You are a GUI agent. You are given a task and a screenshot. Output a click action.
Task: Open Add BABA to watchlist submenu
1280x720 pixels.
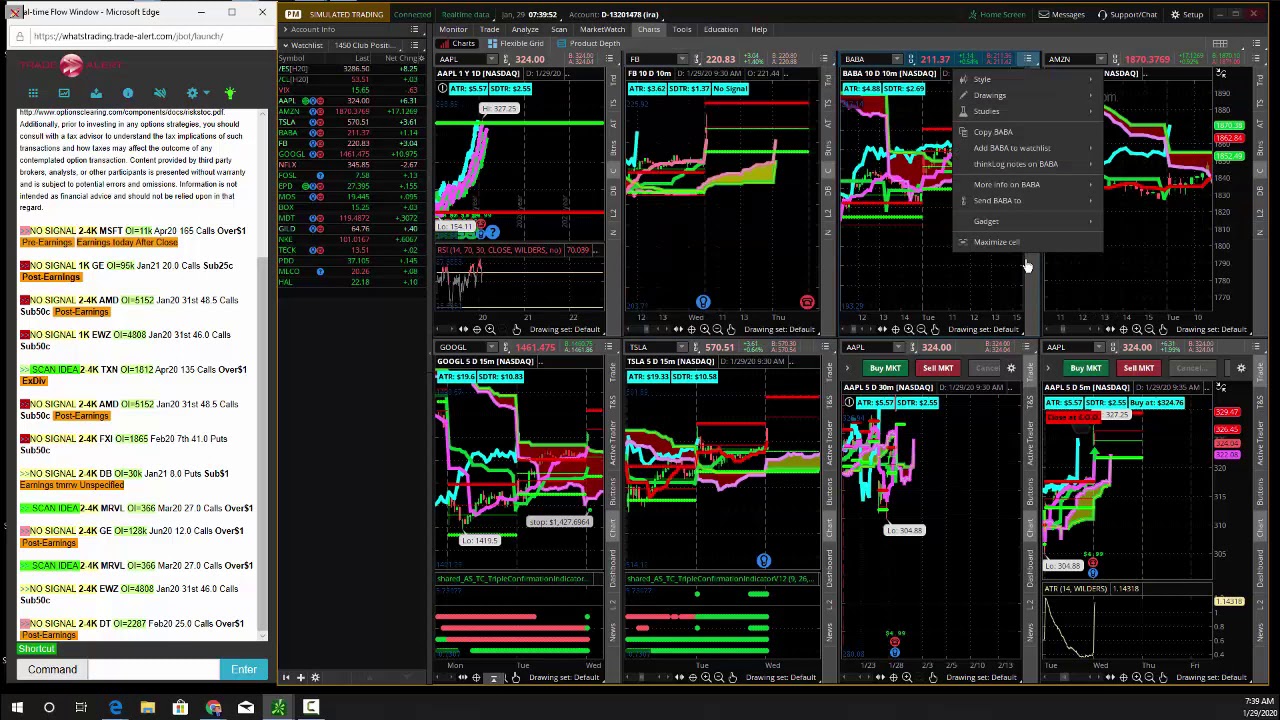(1026, 148)
